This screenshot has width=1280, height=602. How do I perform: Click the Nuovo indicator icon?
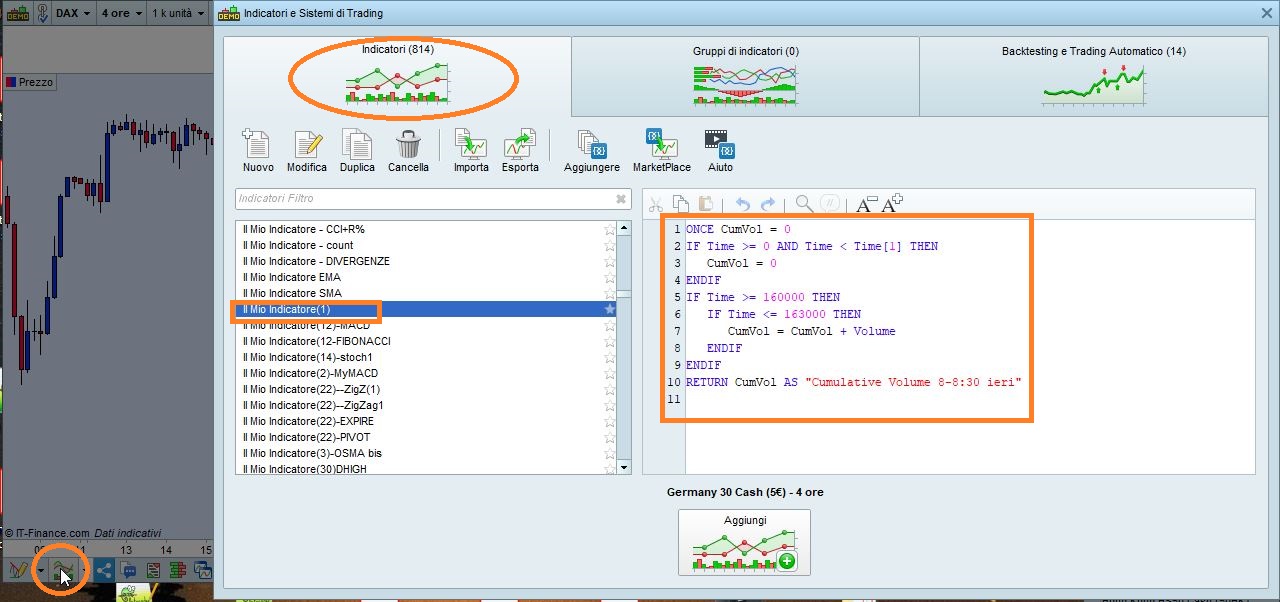pos(257,144)
